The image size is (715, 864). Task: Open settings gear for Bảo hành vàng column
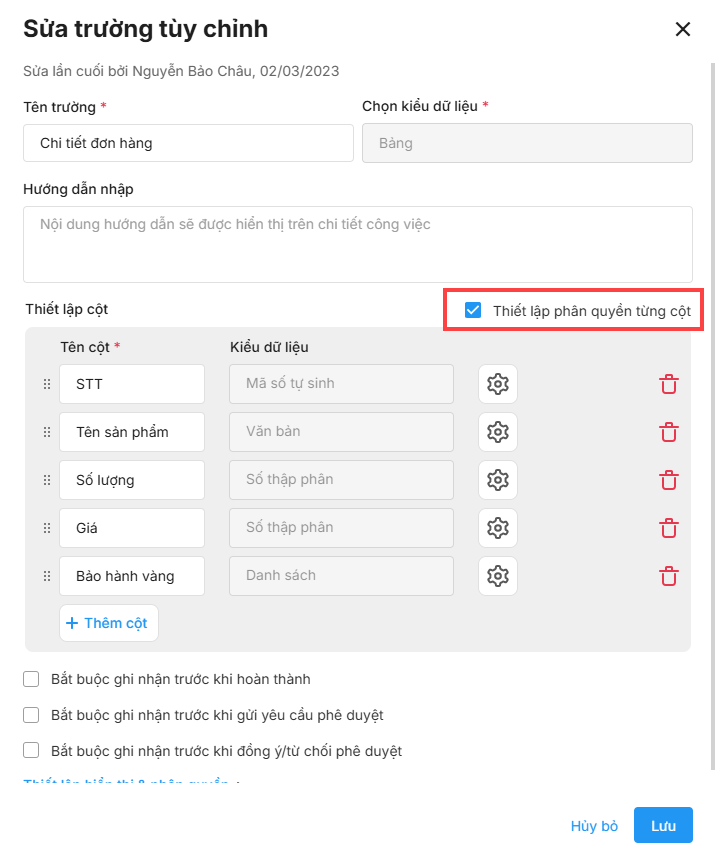(x=498, y=576)
